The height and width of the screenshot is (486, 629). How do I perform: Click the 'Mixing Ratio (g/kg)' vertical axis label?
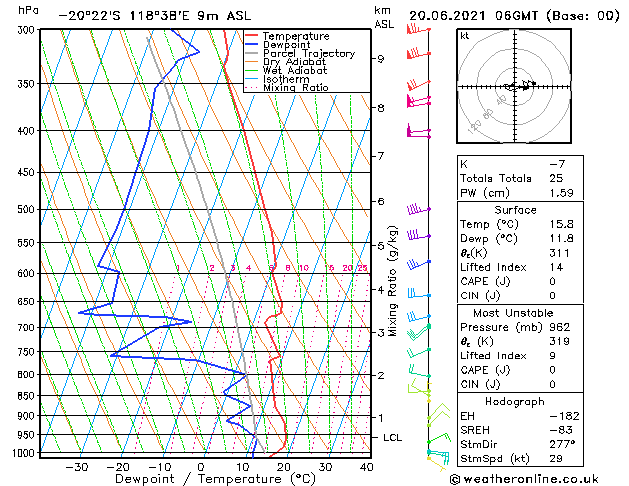tap(393, 281)
